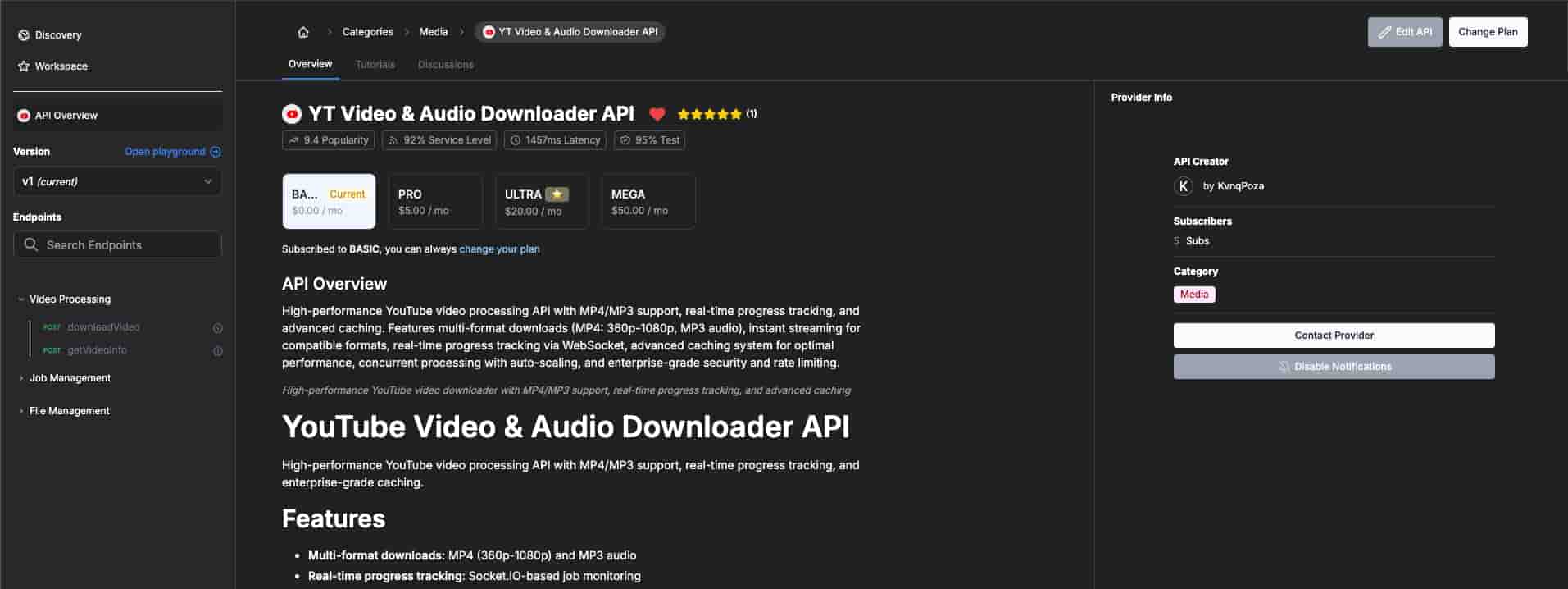
Task: Click Categories in the breadcrumb
Action: coord(367,32)
